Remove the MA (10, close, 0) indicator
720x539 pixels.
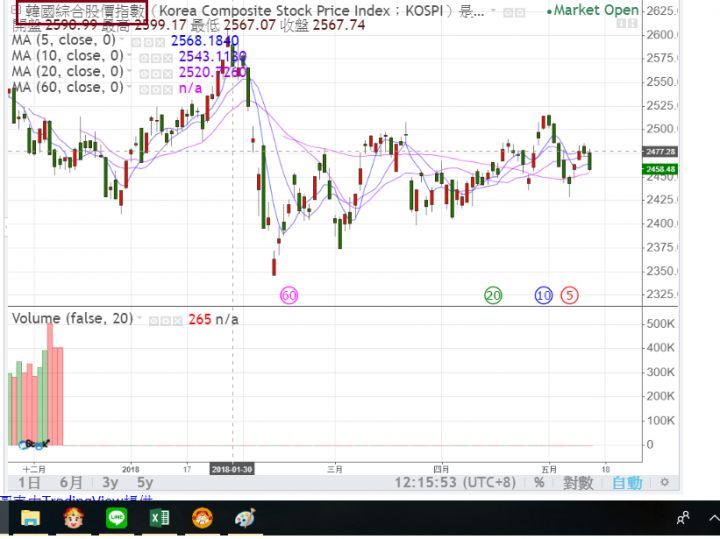click(168, 59)
